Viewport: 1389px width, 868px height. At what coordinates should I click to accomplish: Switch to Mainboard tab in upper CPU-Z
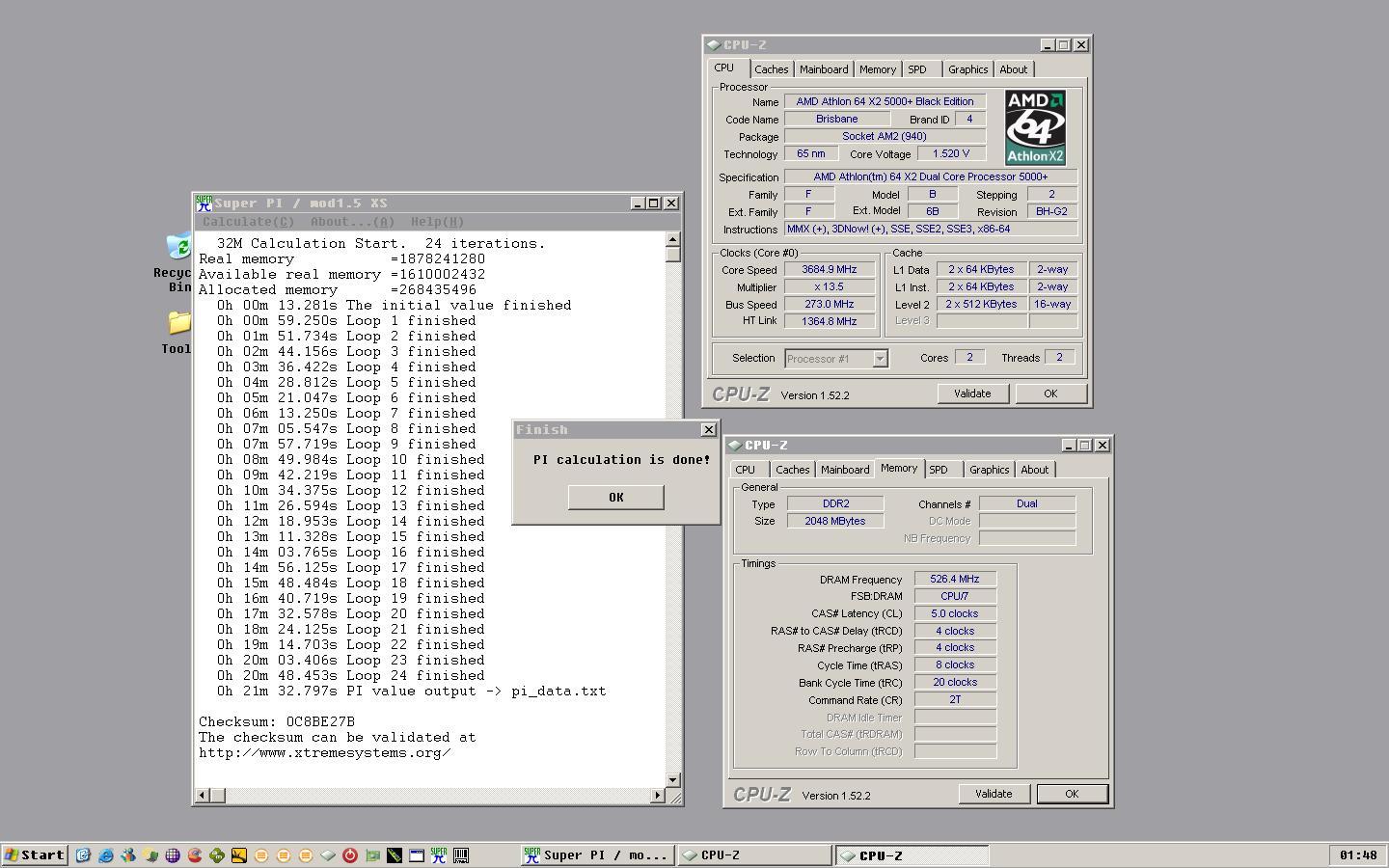tap(824, 69)
